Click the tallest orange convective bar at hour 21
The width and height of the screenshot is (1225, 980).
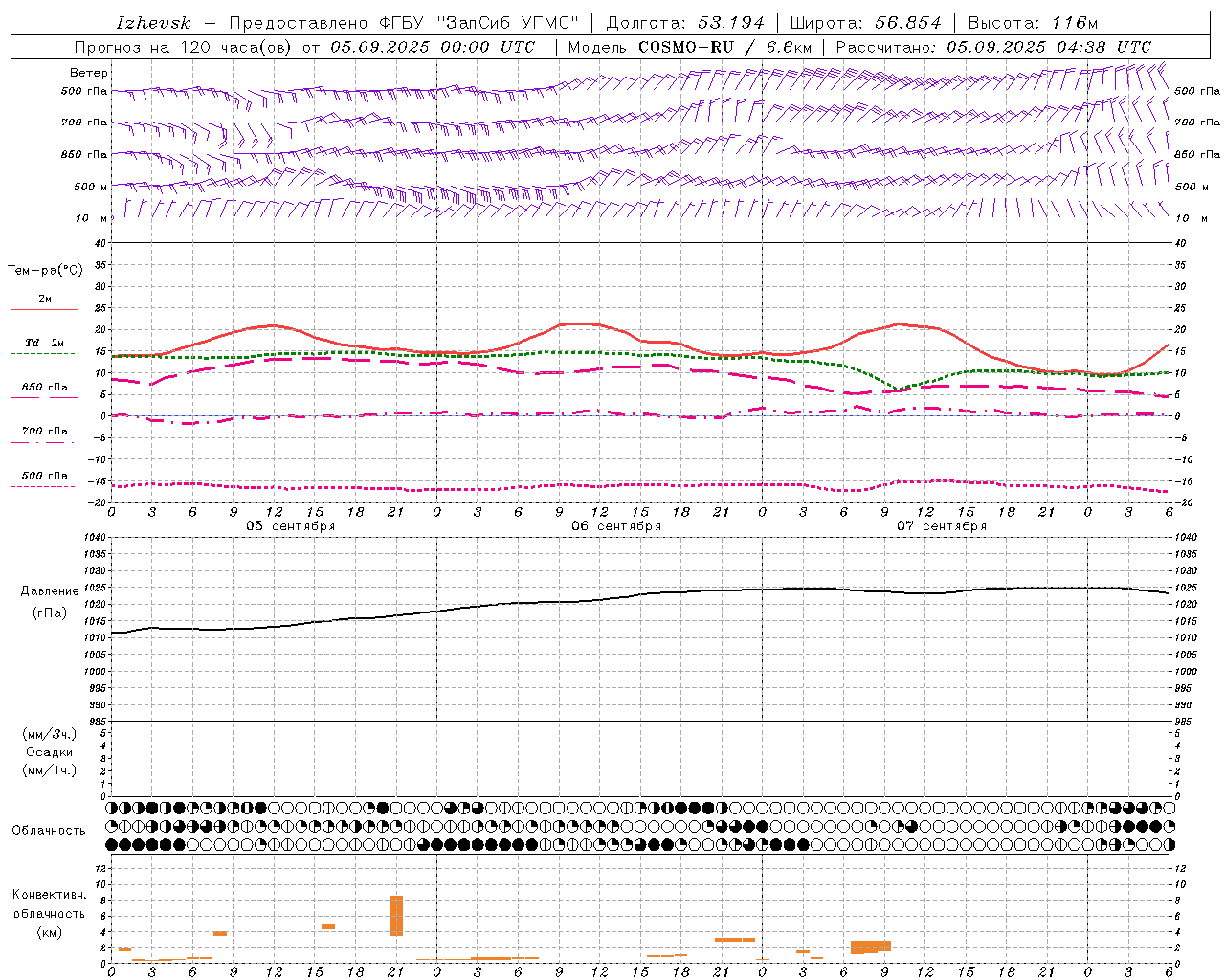click(x=396, y=916)
